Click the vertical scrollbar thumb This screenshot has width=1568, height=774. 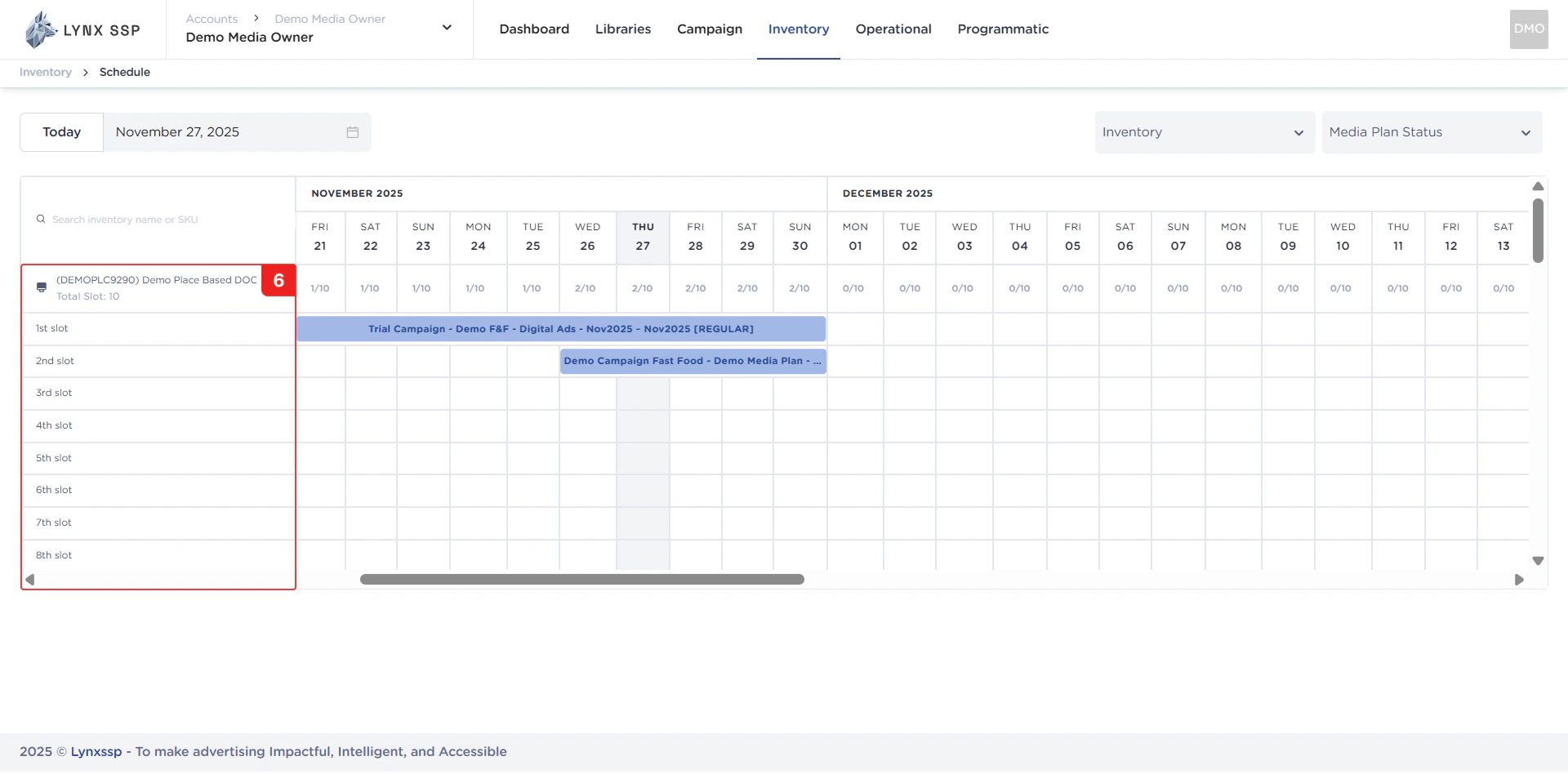(x=1538, y=230)
